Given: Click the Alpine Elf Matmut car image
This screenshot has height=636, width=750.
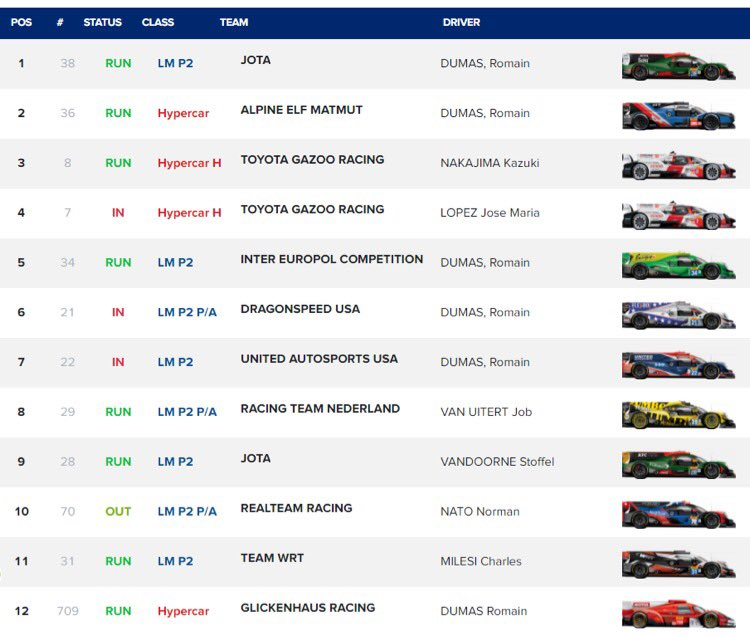Looking at the screenshot, I should pyautogui.click(x=678, y=116).
